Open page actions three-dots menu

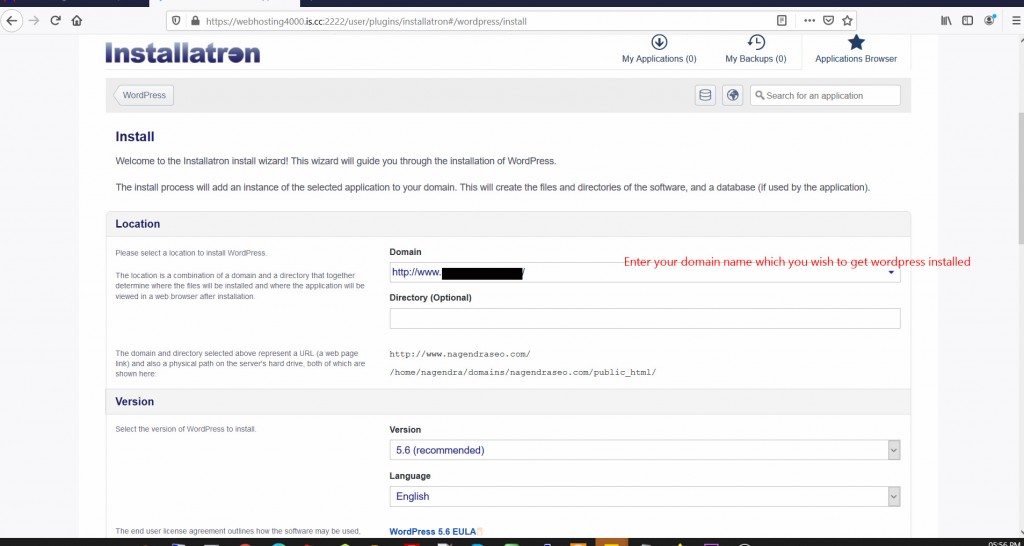[809, 20]
